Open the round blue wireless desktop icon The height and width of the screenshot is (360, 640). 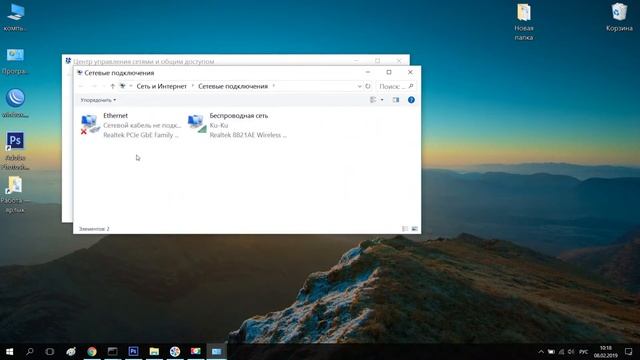tap(15, 103)
